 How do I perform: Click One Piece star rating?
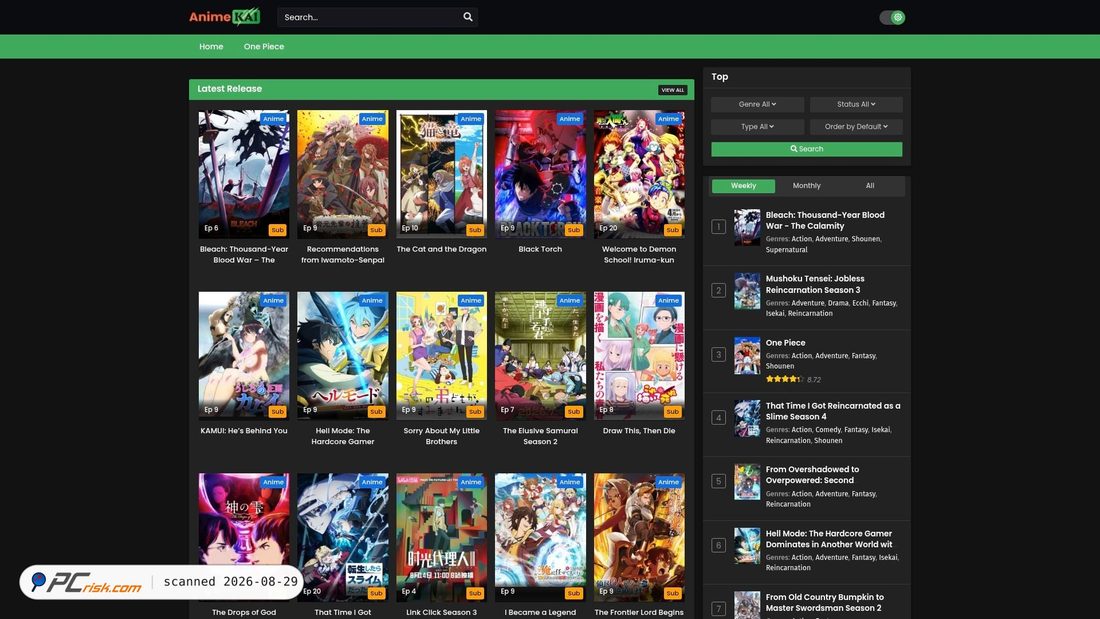(784, 380)
